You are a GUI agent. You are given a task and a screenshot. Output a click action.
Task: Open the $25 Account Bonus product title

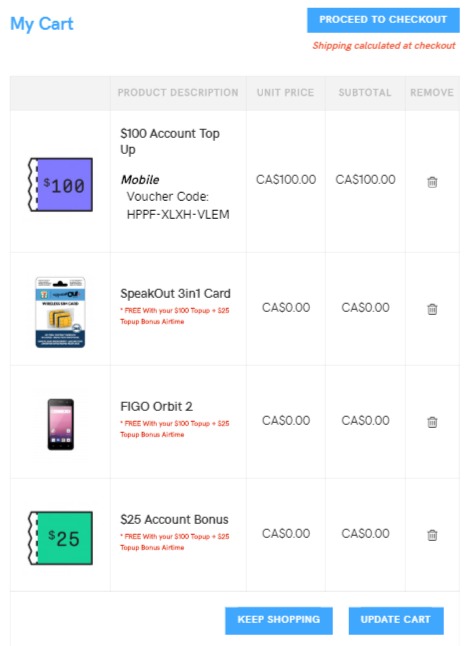tap(174, 520)
